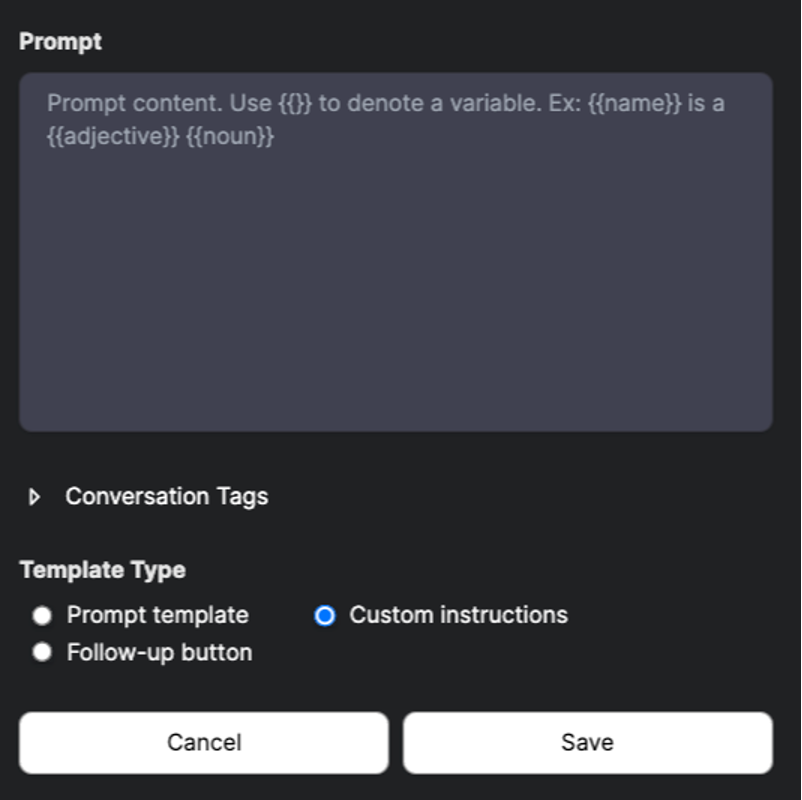Select Follow-up button template type

pos(42,652)
